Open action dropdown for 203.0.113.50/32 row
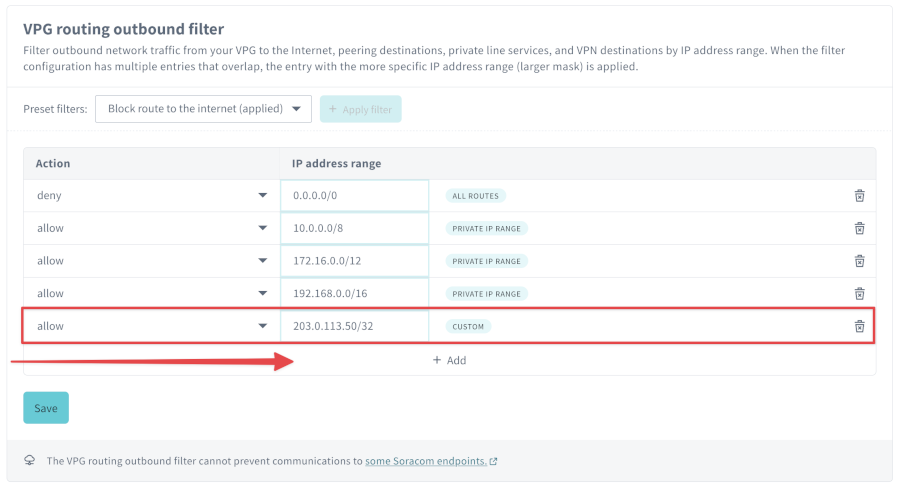Image resolution: width=900 pixels, height=486 pixels. [152, 326]
